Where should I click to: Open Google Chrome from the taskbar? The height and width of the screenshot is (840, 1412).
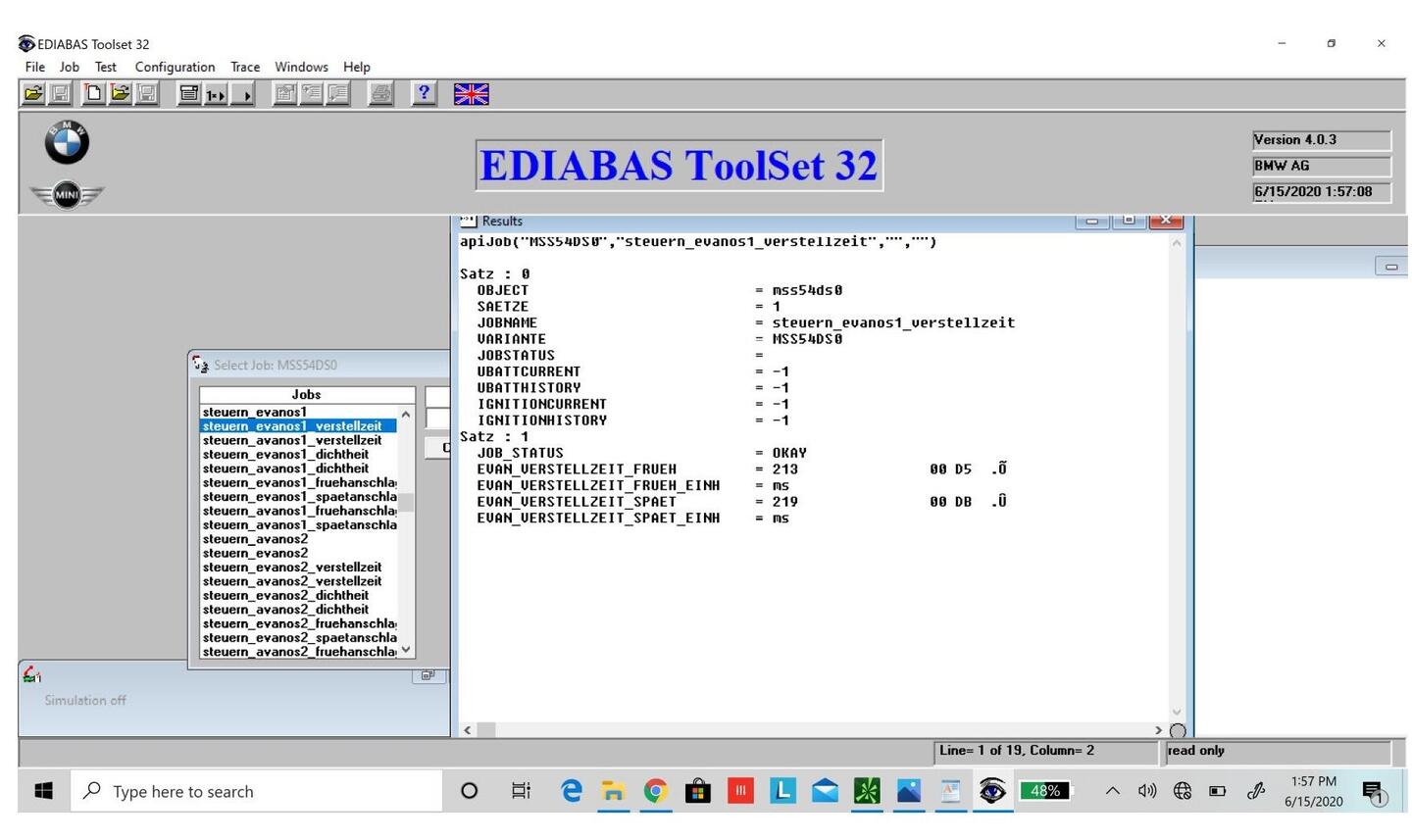[x=655, y=791]
